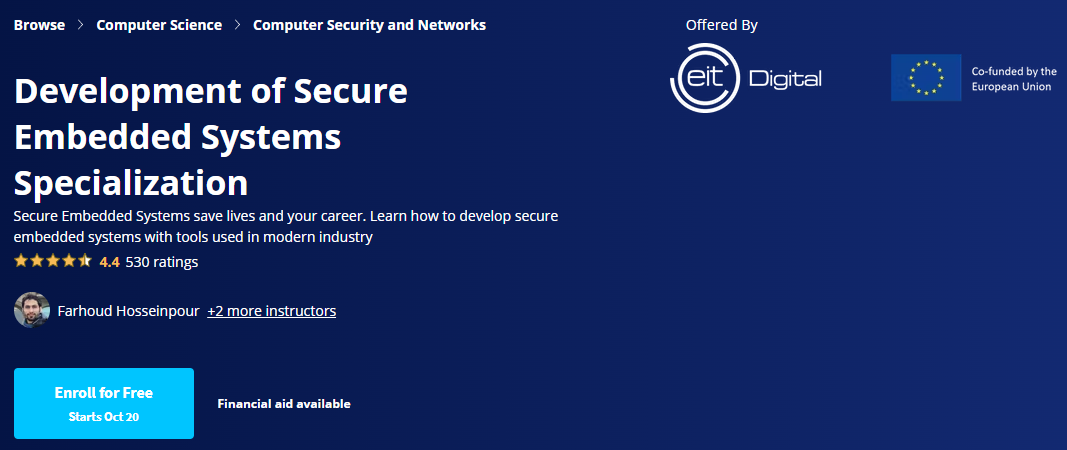Click the 4.4 rating score
This screenshot has height=450, width=1067.
click(x=110, y=262)
